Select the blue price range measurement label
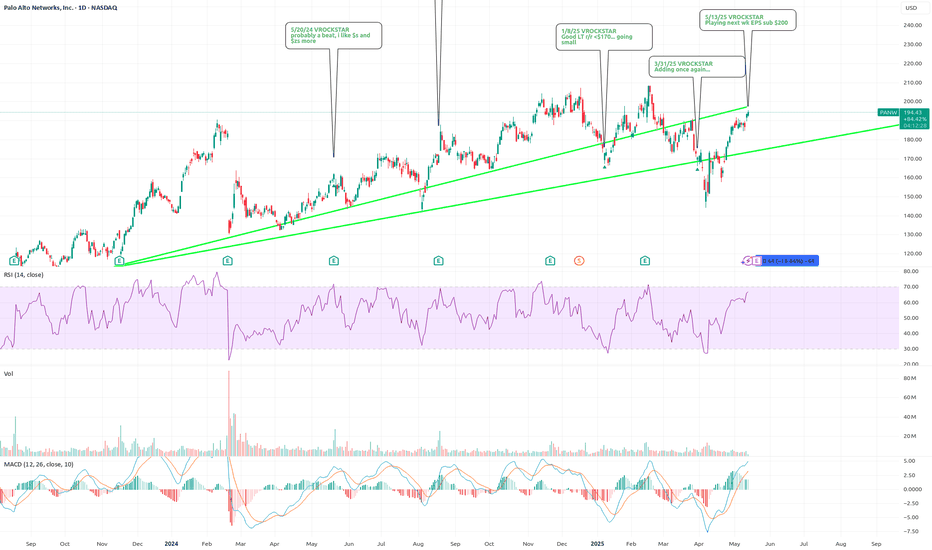 (x=790, y=260)
